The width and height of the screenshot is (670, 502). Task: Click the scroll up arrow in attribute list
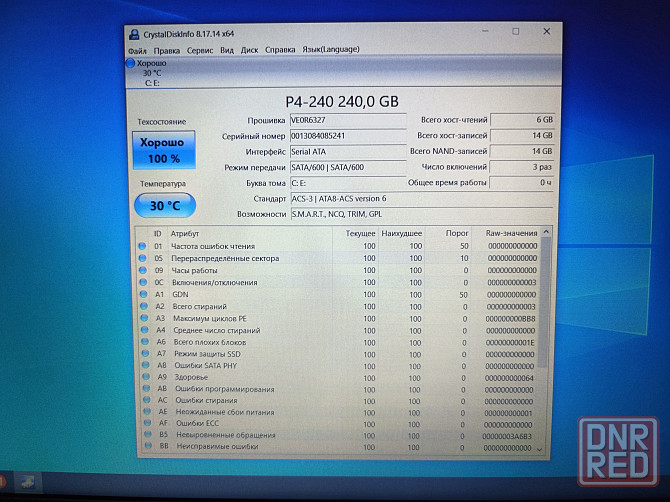(546, 232)
